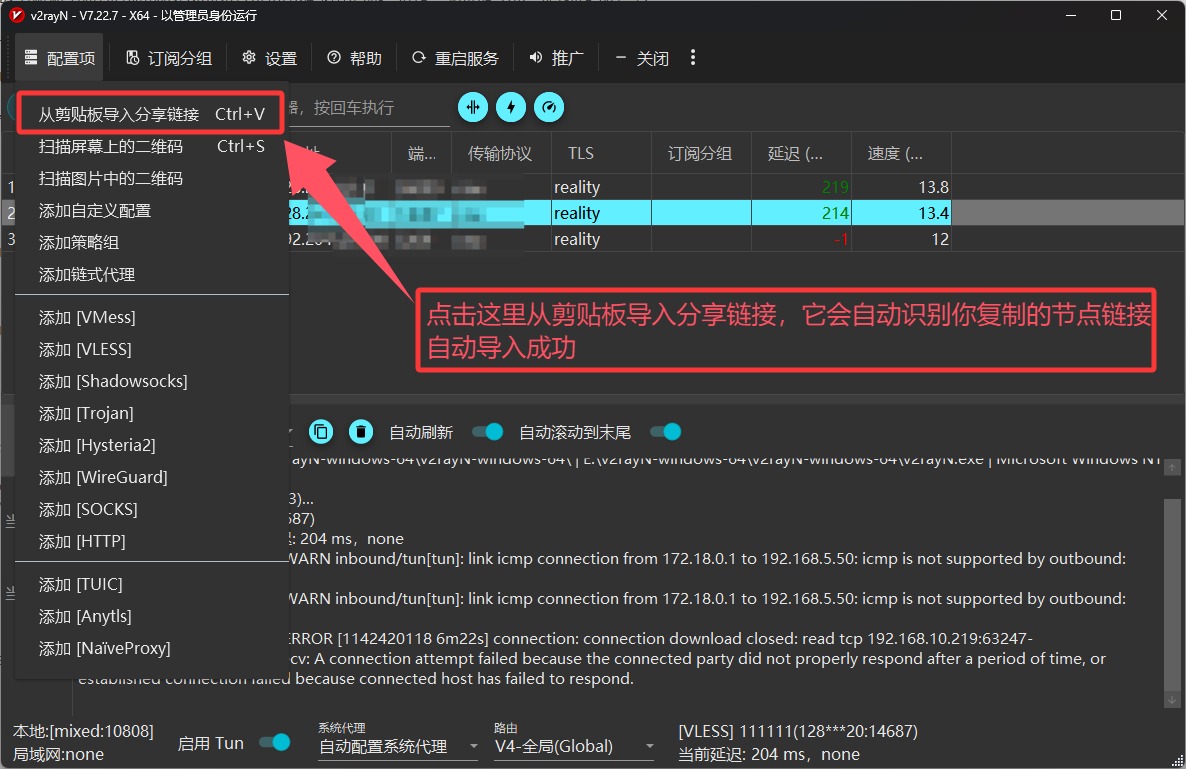Screen dimensions: 1186x769
Task: Toggle 自动滚动到末尾 switch
Action: [x=666, y=432]
